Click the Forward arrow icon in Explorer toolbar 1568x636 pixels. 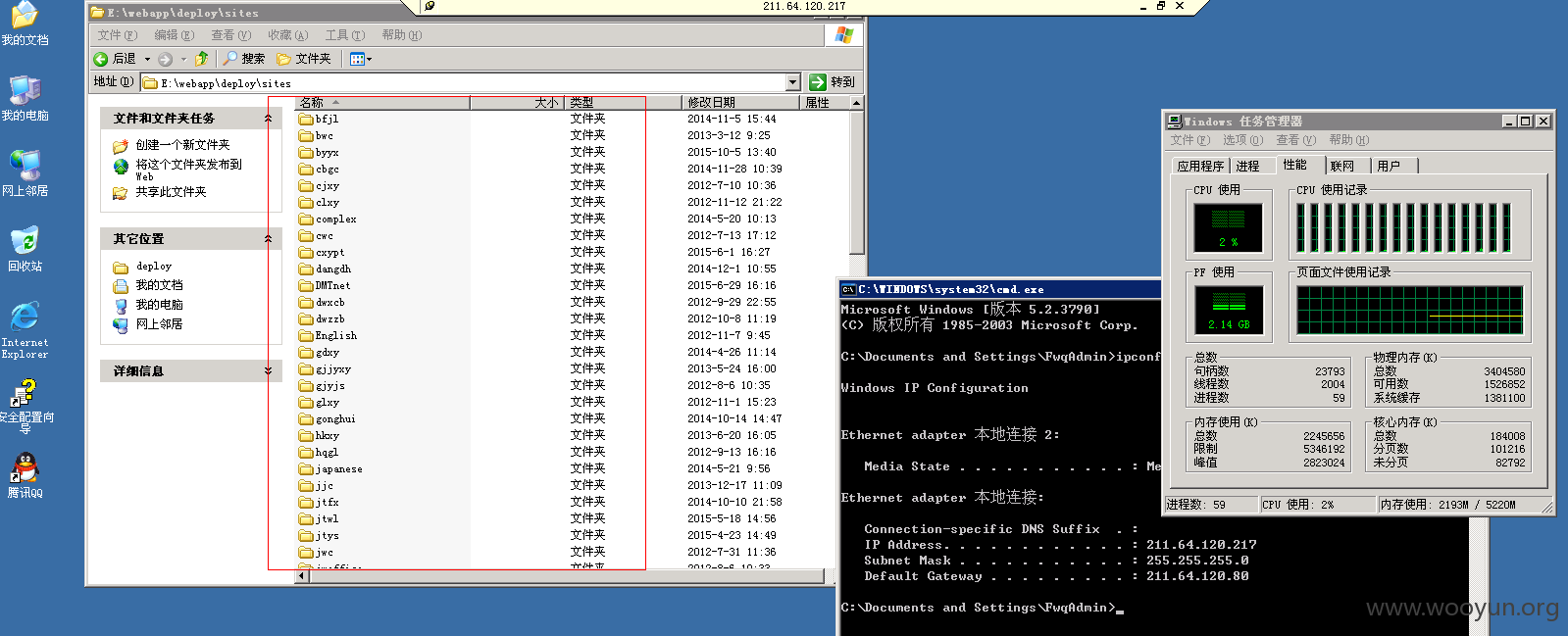tap(165, 59)
